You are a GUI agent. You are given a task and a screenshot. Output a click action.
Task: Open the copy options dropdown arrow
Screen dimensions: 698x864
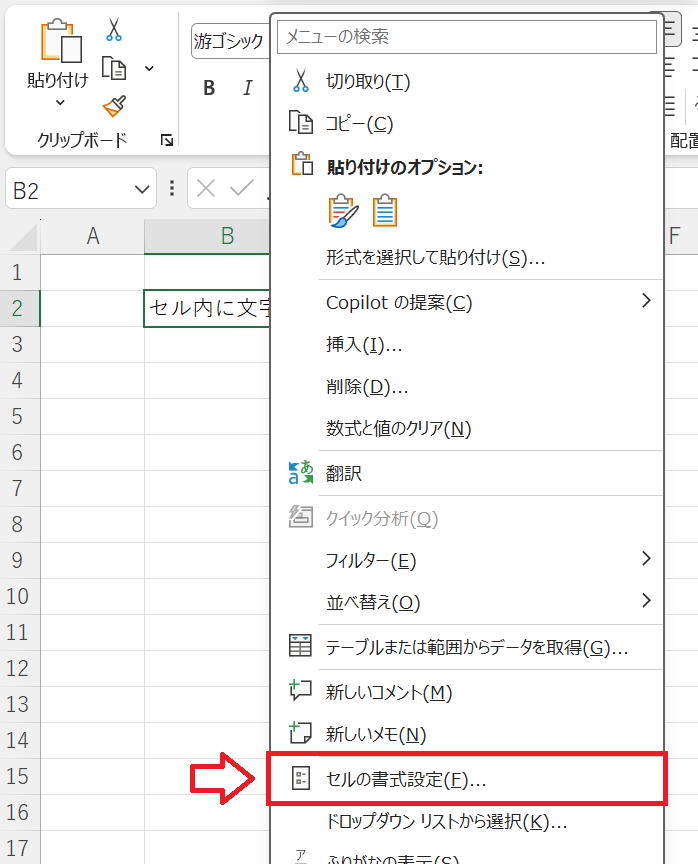click(149, 69)
